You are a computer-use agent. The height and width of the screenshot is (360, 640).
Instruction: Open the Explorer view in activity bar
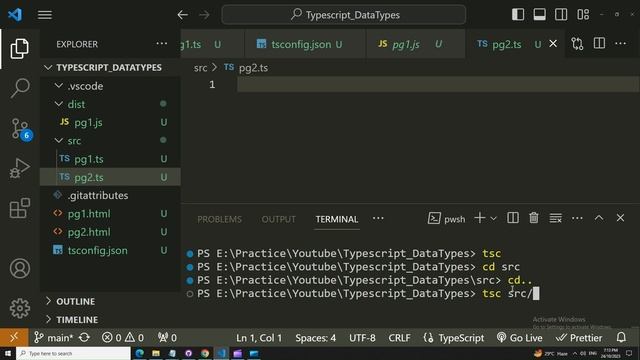pyautogui.click(x=19, y=49)
